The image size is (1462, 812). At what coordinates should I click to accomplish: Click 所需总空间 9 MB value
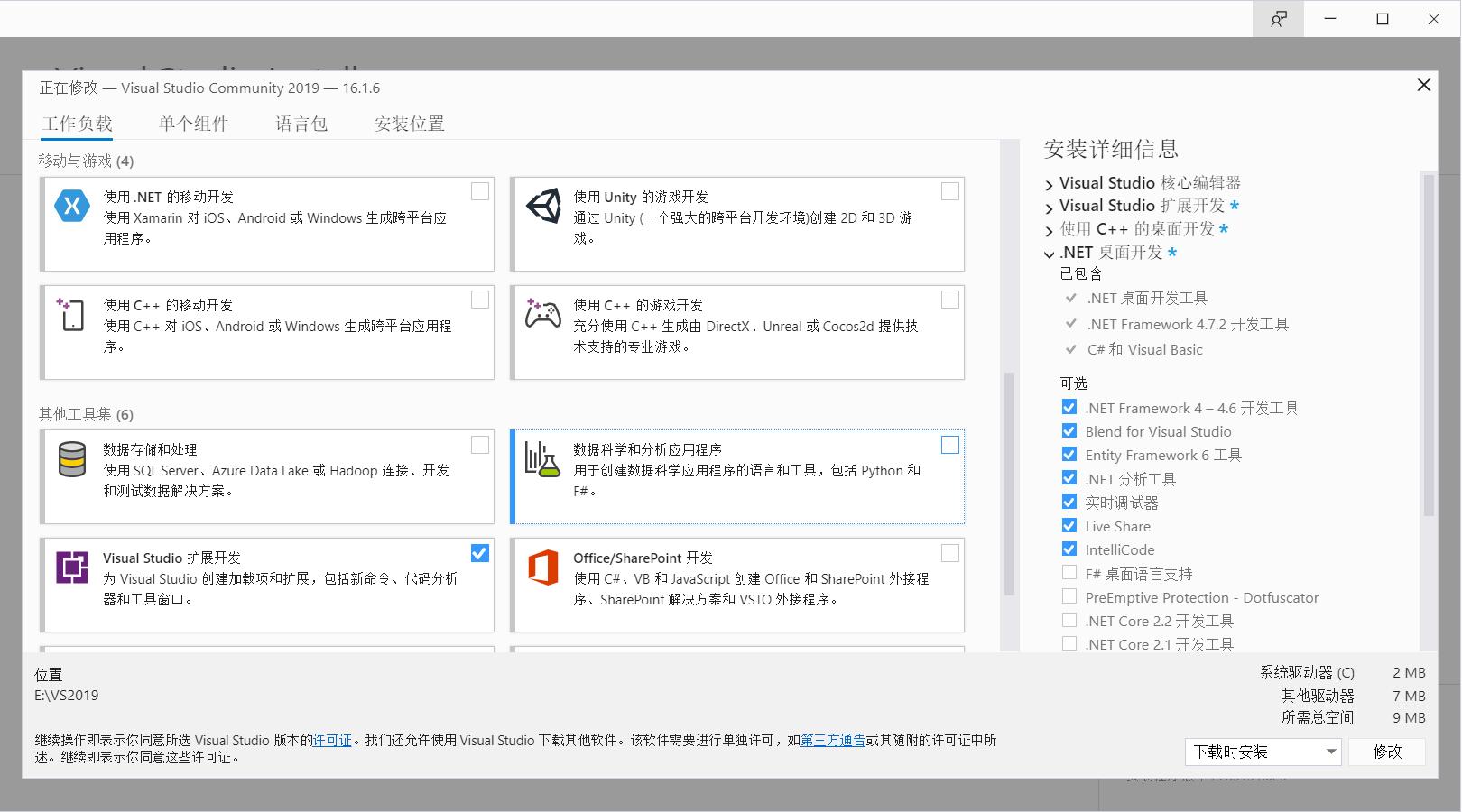(1409, 717)
